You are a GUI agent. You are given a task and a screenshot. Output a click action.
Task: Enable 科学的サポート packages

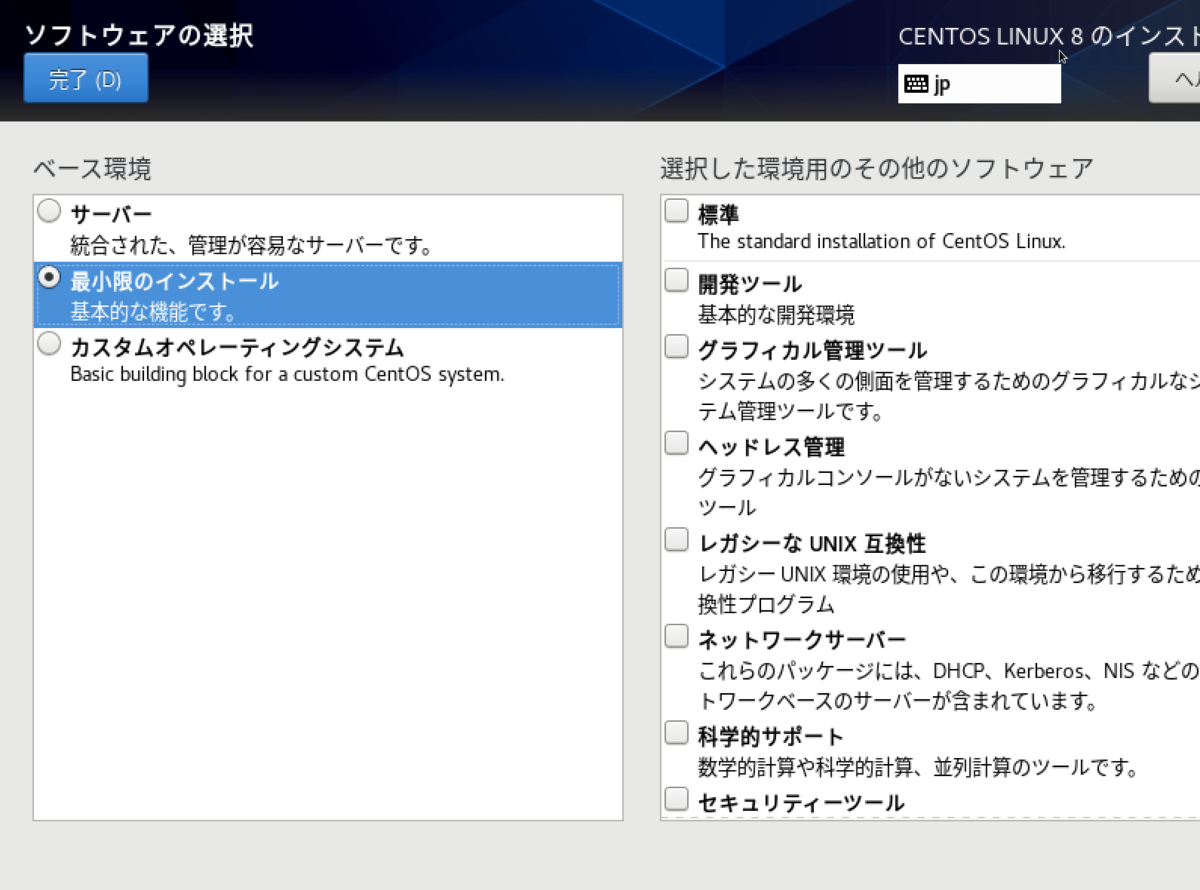click(676, 735)
